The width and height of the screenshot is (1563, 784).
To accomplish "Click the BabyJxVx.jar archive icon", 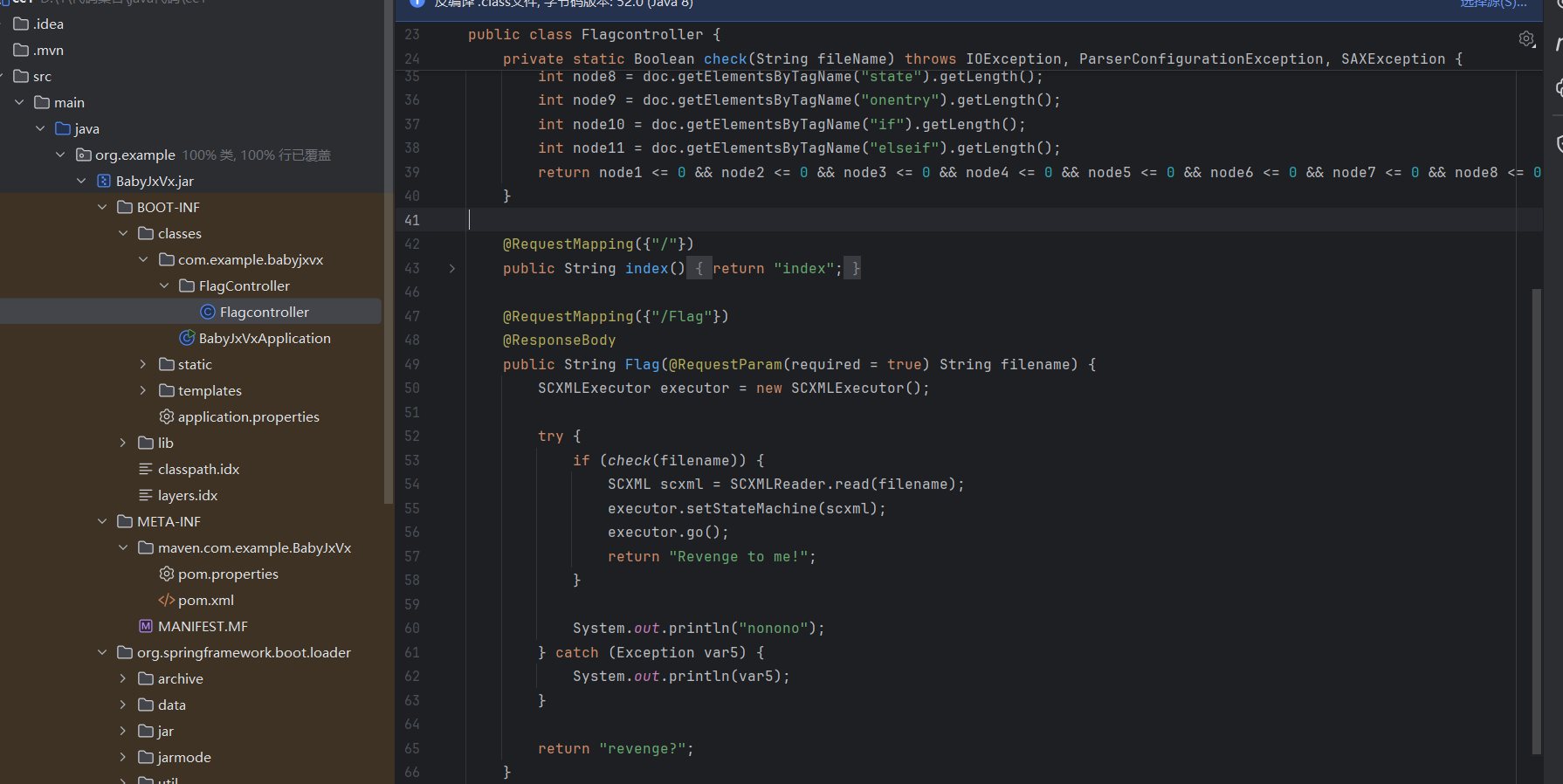I will click(x=104, y=181).
